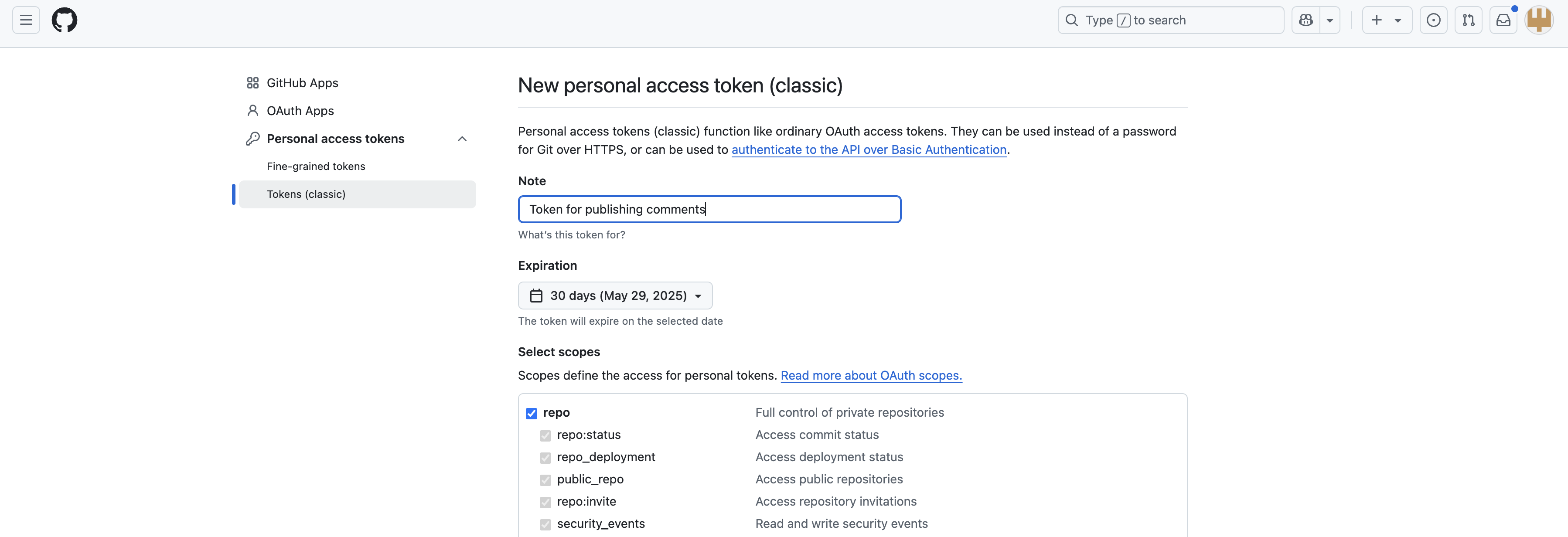1568x537 pixels.
Task: Expand the Copilot dropdown arrow
Action: (x=1330, y=20)
